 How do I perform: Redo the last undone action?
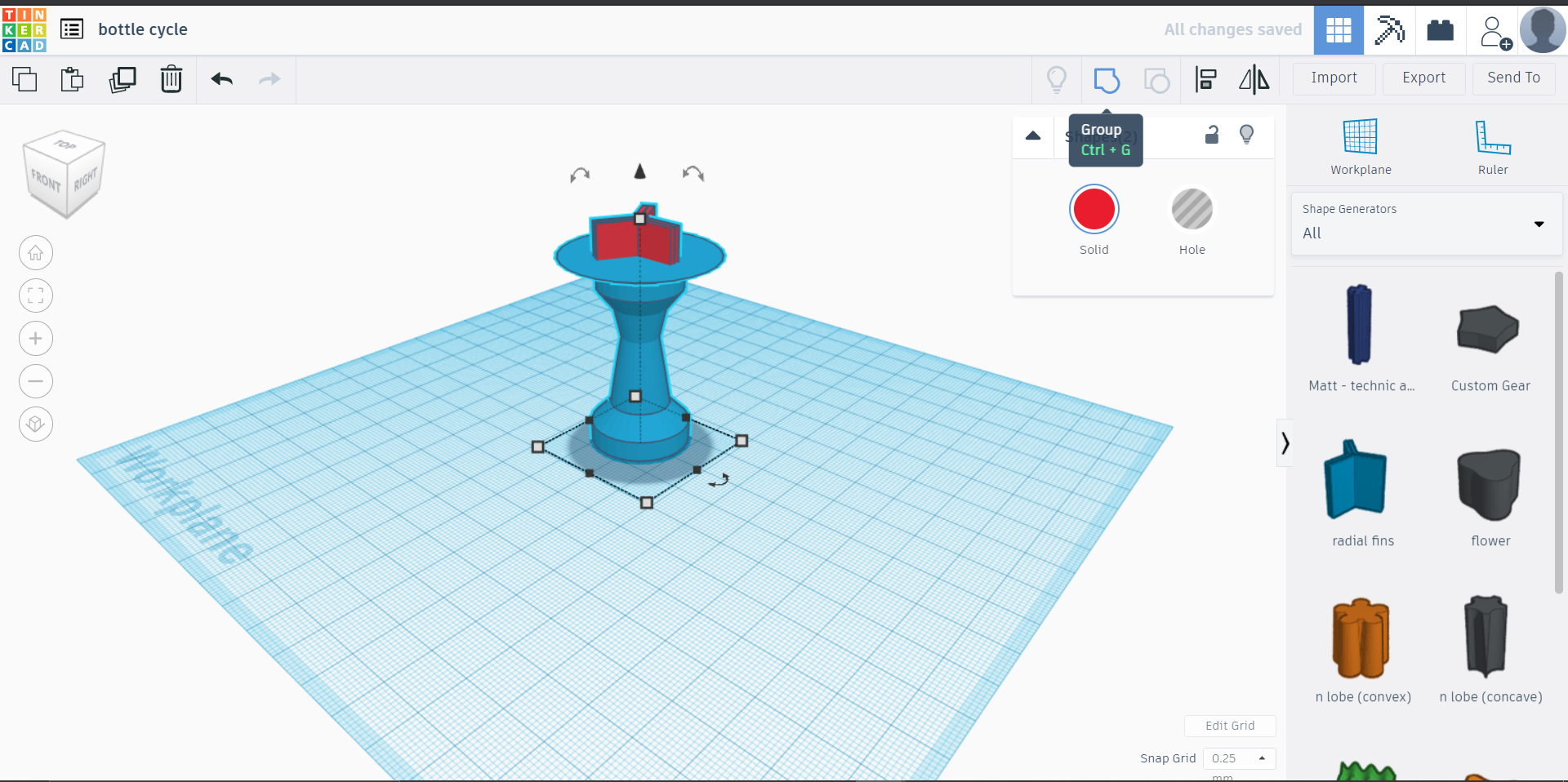point(269,79)
